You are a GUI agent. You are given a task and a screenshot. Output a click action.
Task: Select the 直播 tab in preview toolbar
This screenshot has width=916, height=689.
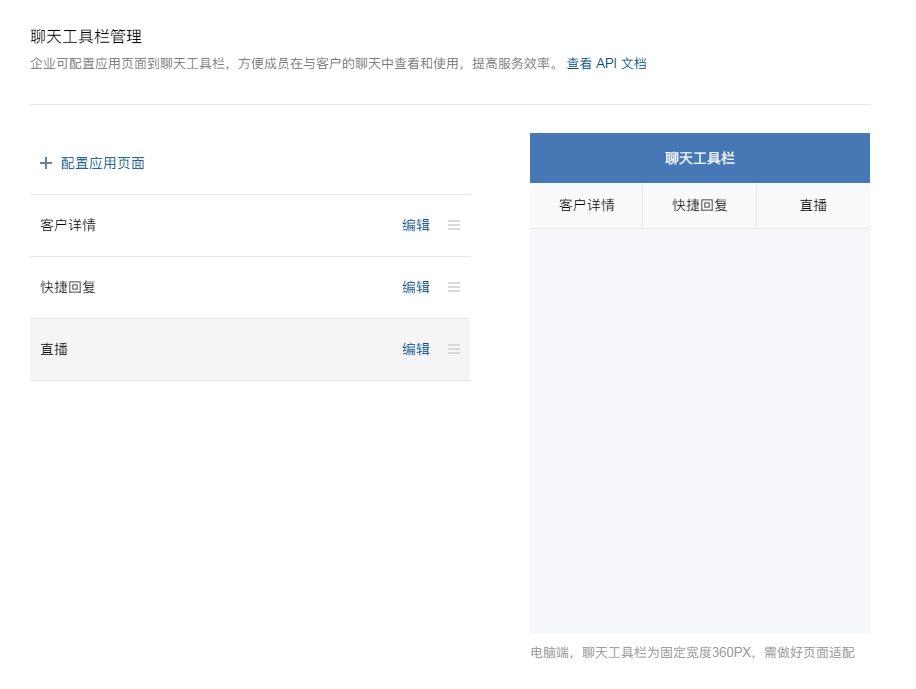click(x=813, y=205)
